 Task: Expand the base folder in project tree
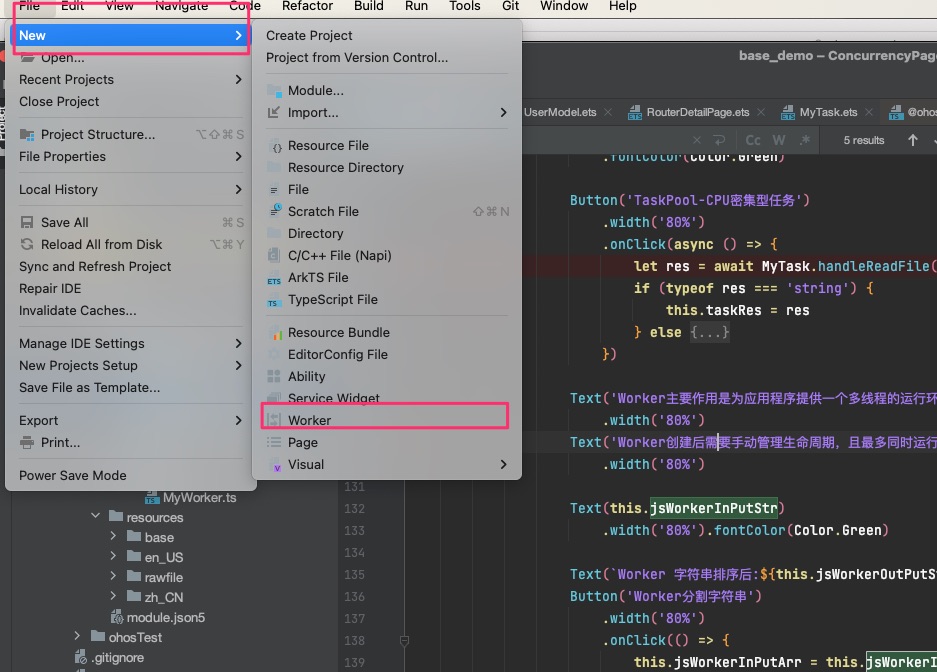pyautogui.click(x=115, y=538)
